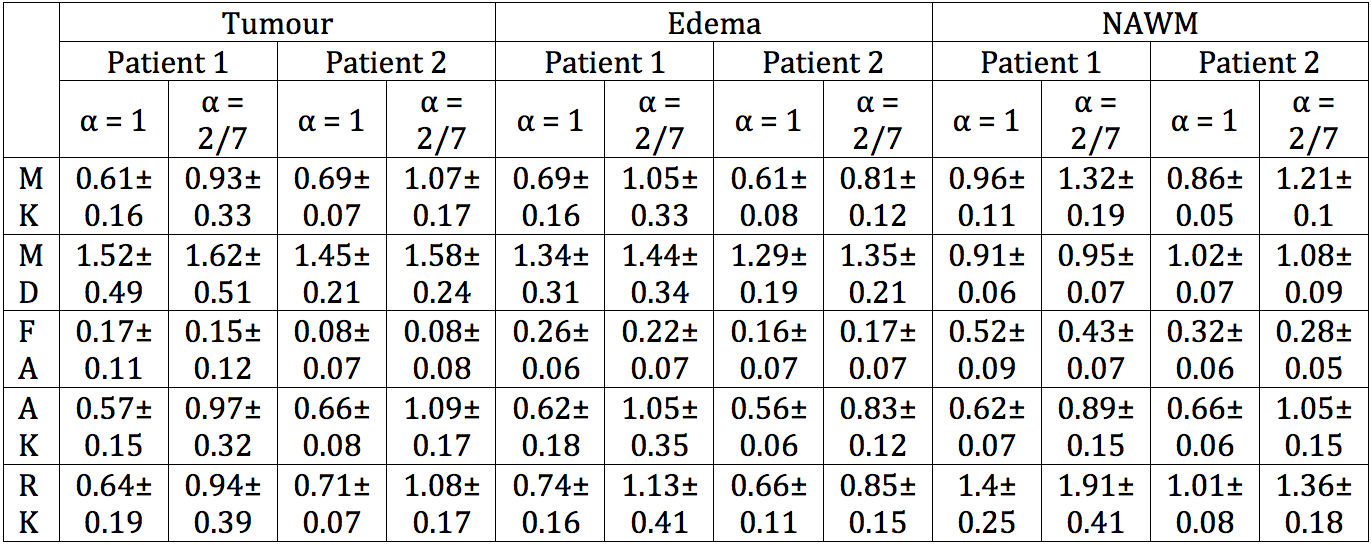Click the FA cell with 0.52±0.09
This screenshot has width=1372, height=545.
pos(986,350)
